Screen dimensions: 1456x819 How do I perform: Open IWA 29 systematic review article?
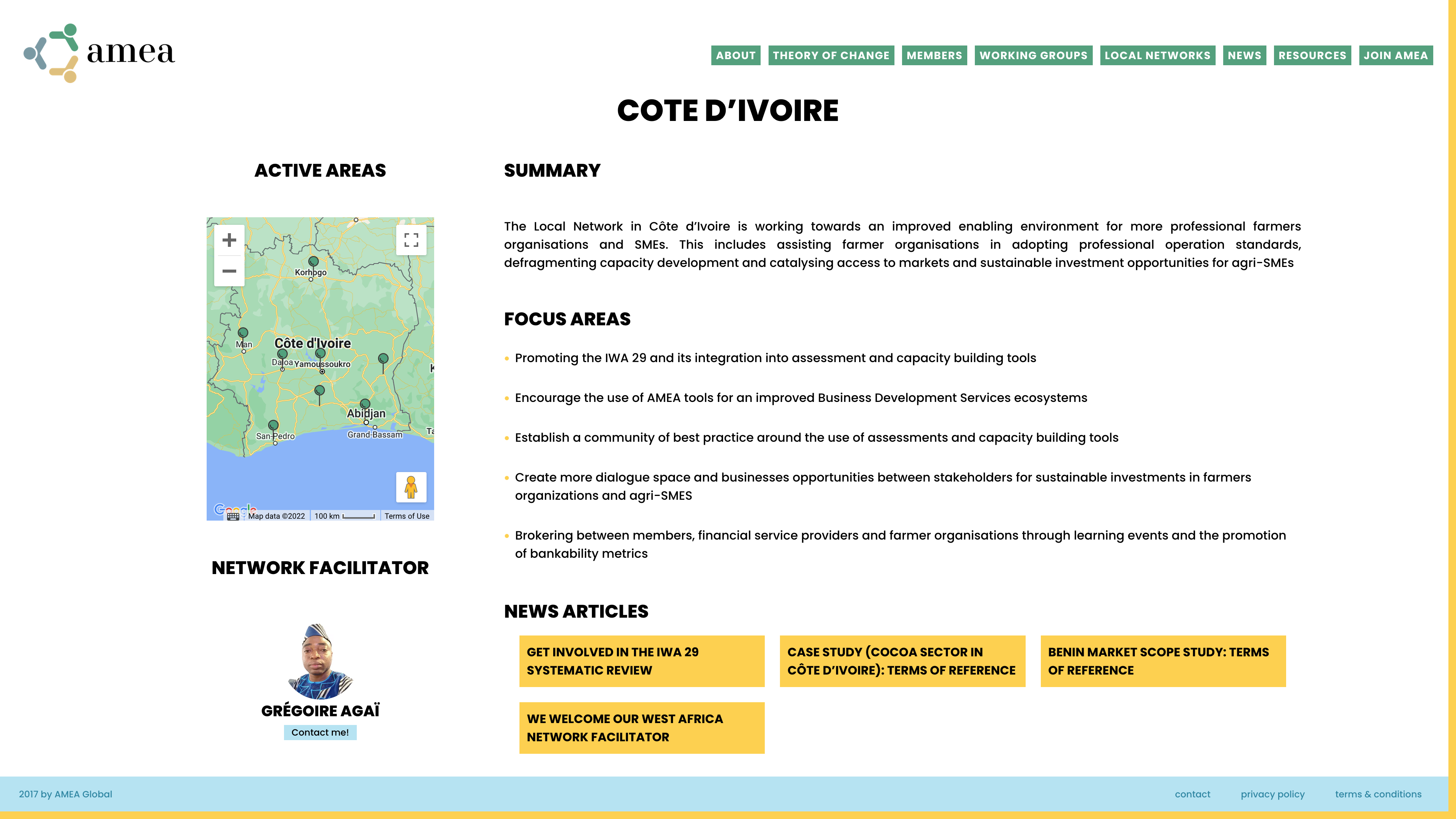[x=642, y=661]
